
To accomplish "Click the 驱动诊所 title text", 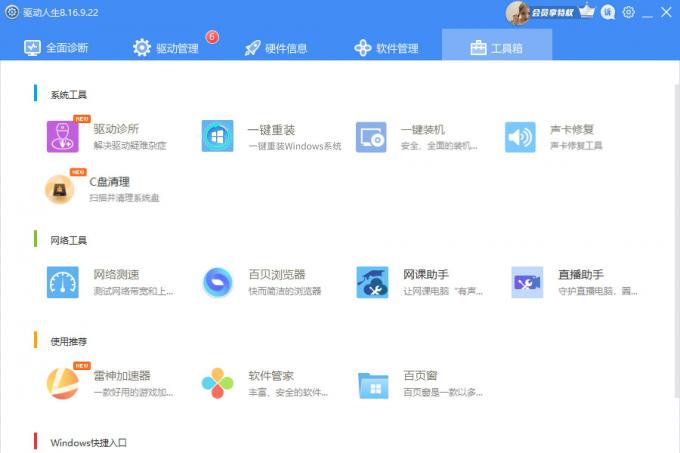I will pyautogui.click(x=116, y=129).
